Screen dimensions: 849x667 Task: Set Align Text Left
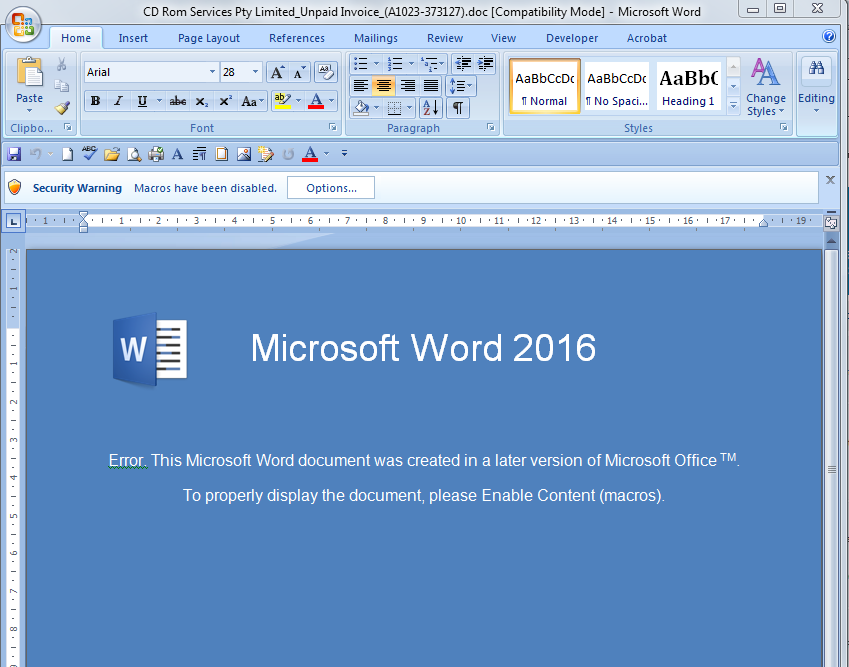coord(361,86)
